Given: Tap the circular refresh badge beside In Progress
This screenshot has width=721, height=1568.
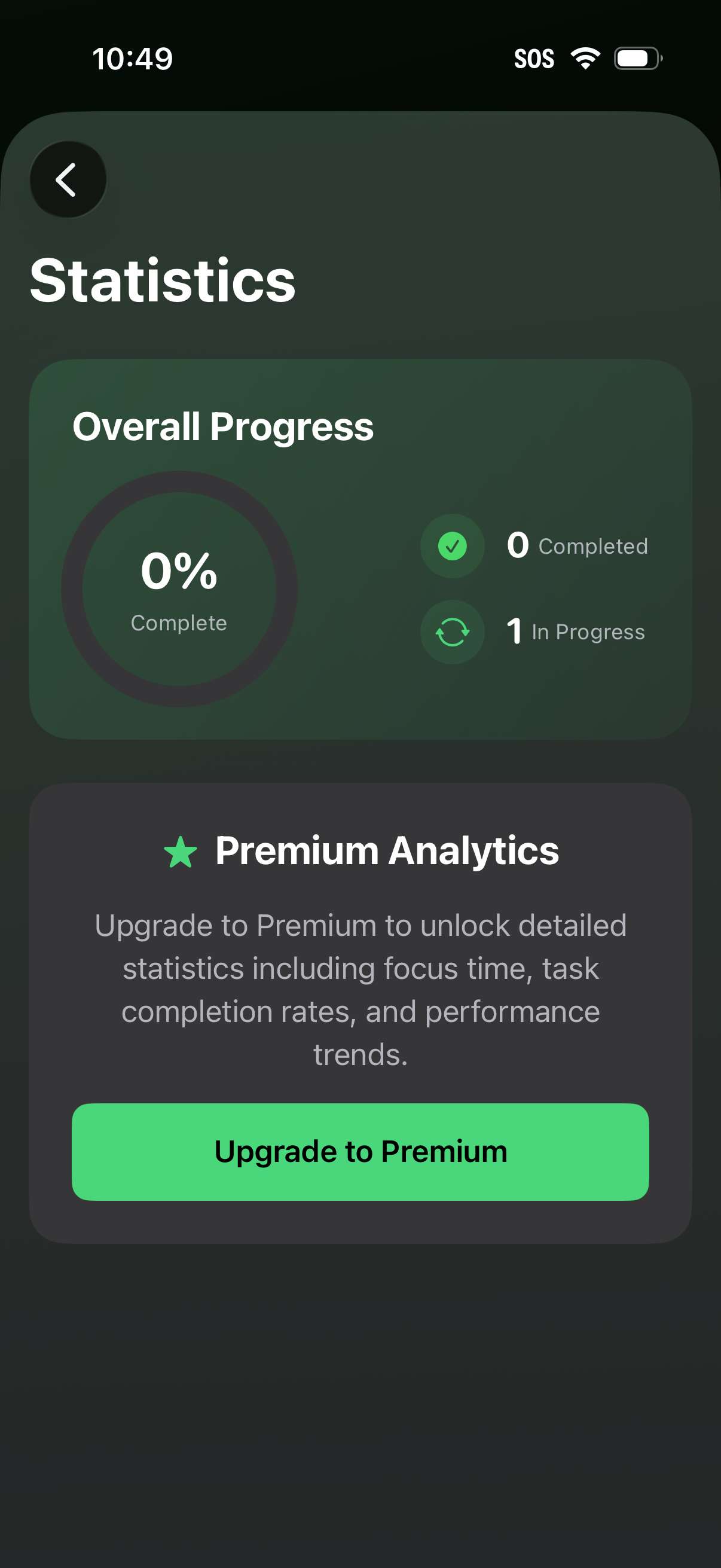Looking at the screenshot, I should point(451,632).
